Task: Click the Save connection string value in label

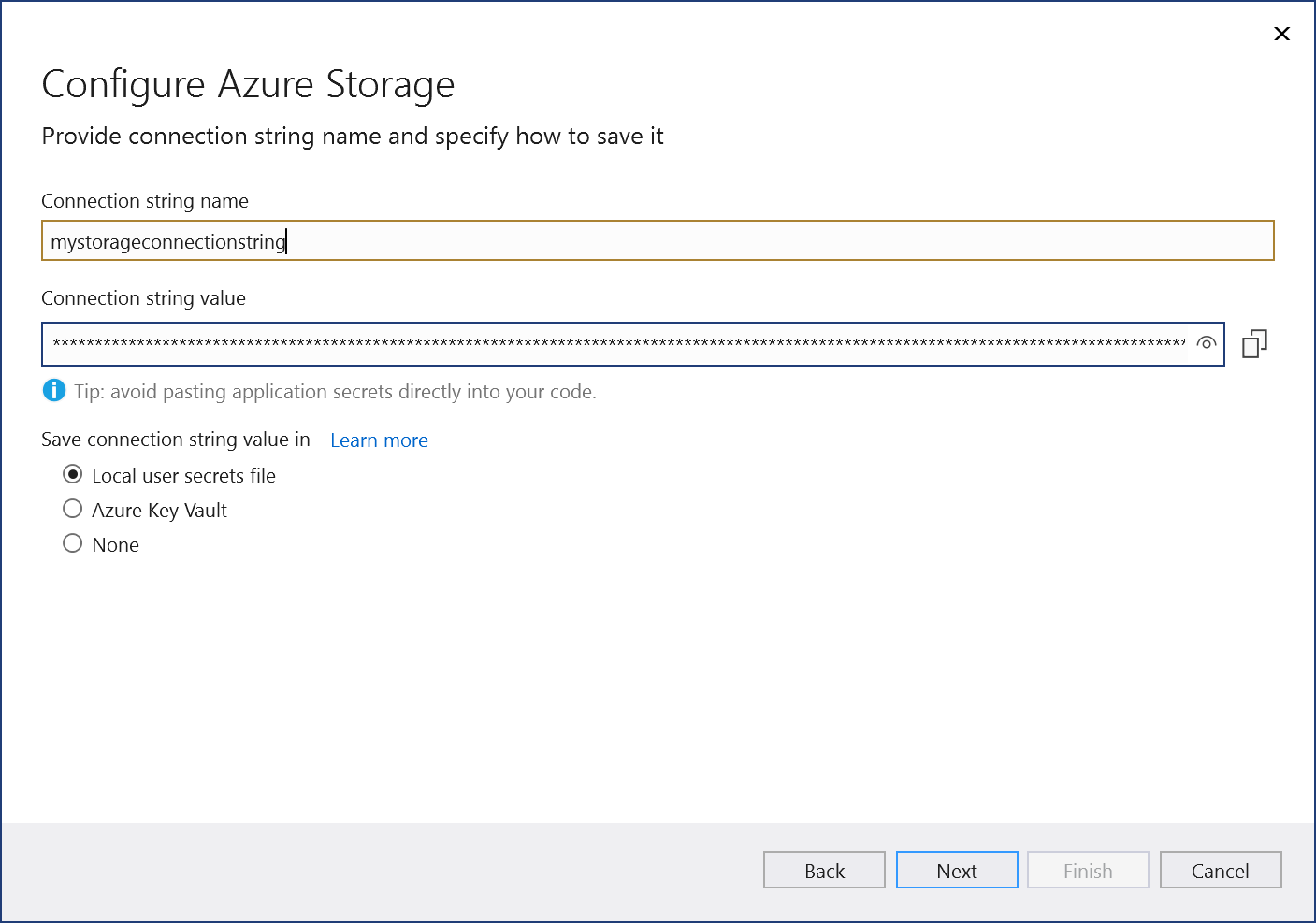Action: (175, 439)
